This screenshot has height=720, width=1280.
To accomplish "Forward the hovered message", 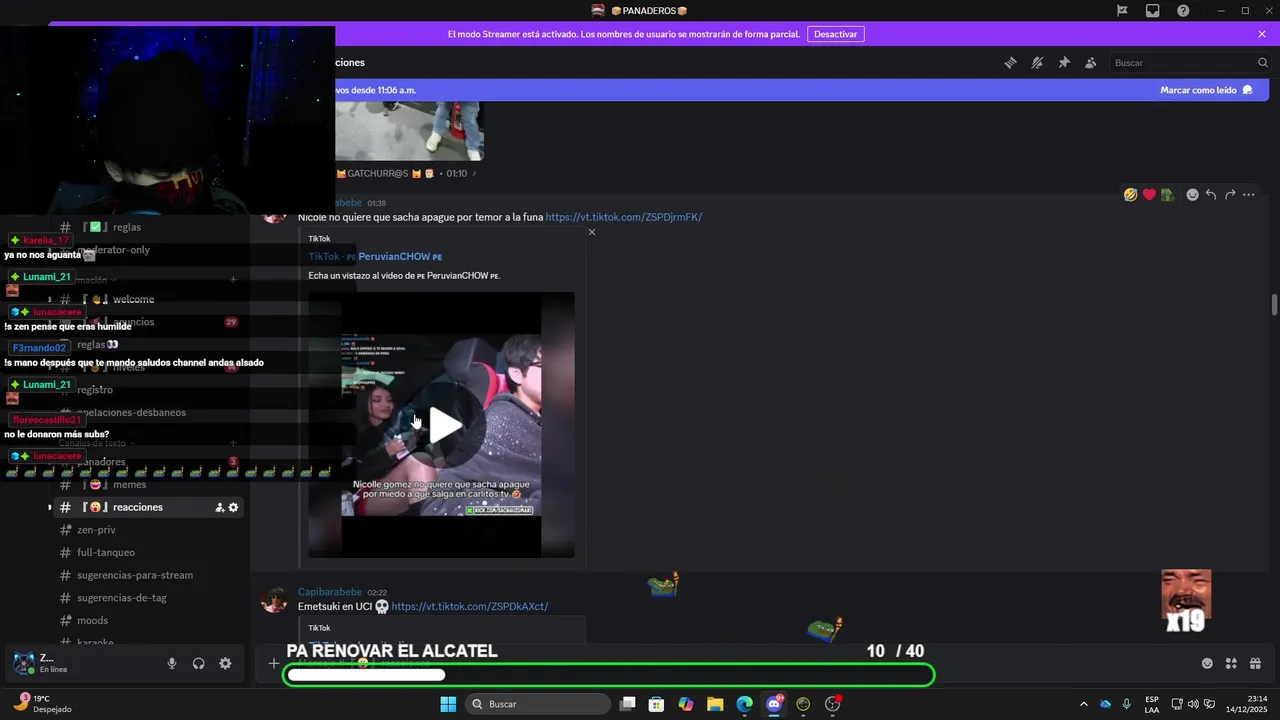I will tap(1230, 195).
